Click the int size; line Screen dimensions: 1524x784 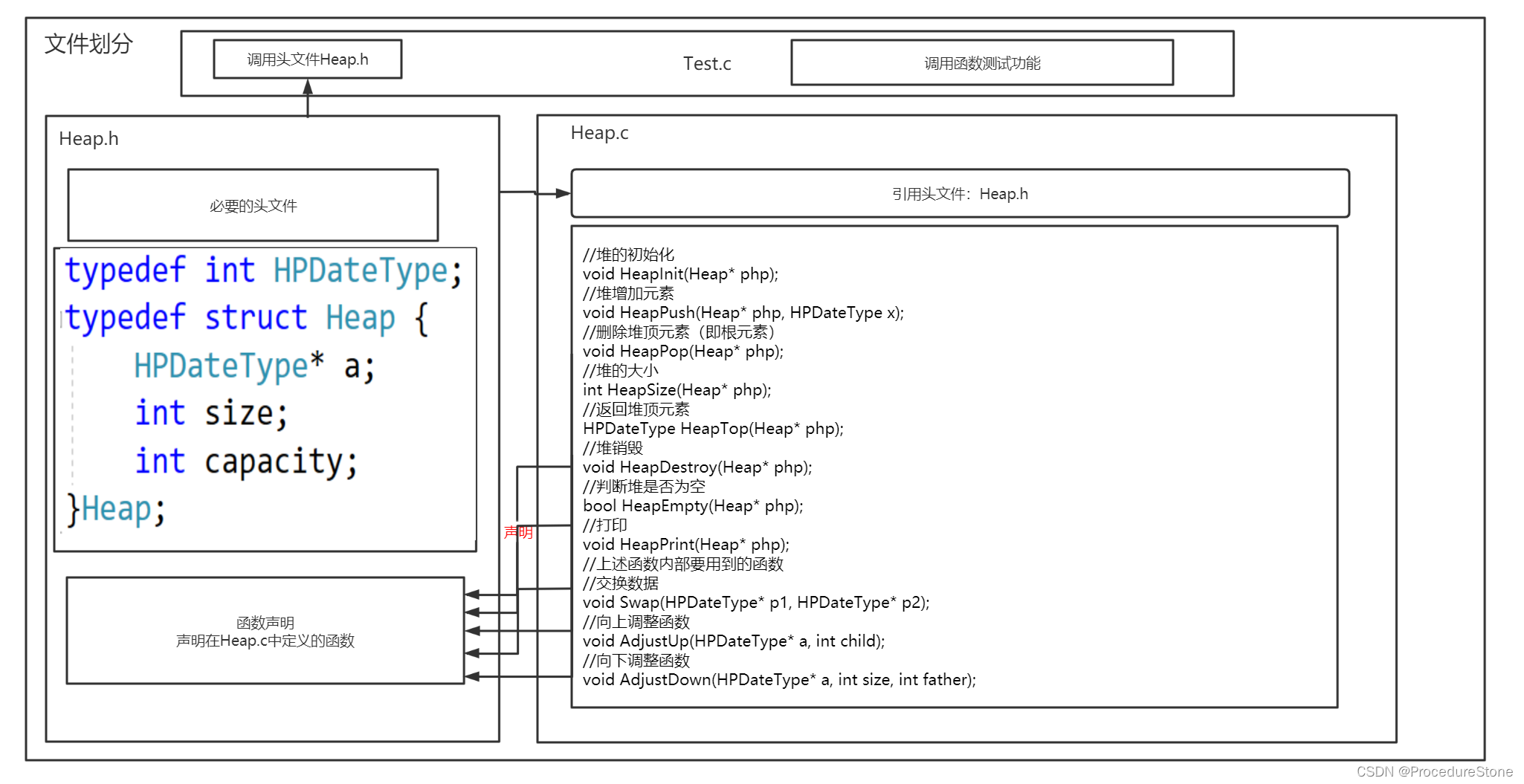pos(211,413)
